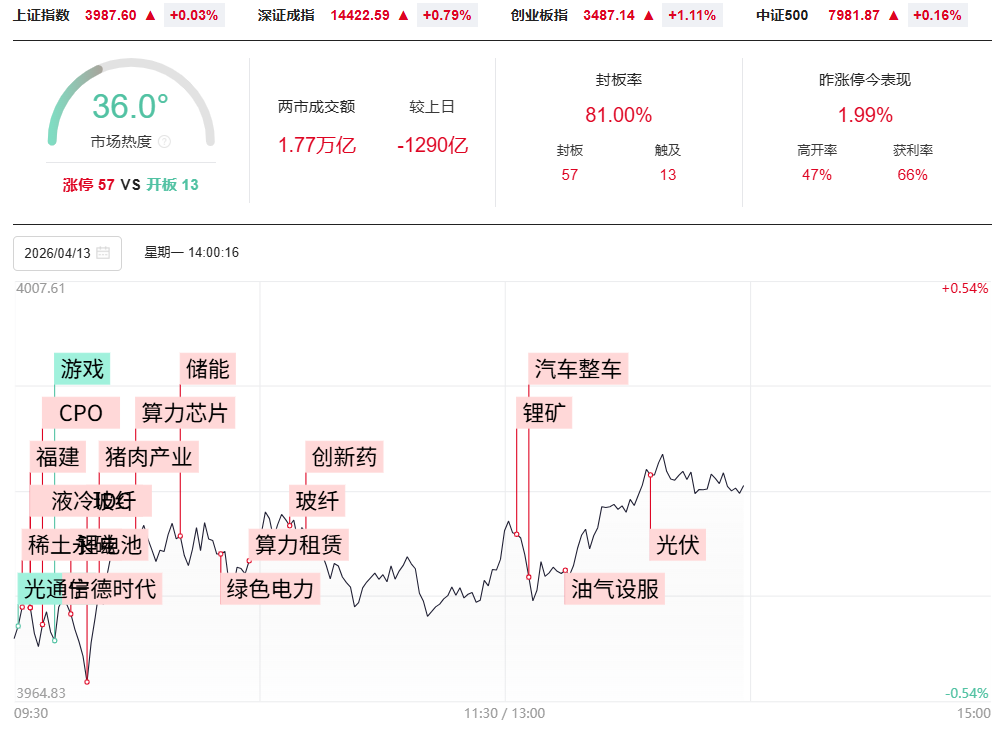Screen dimensions: 1007x732
Task: Click the market heat gauge arc
Action: 70,87
